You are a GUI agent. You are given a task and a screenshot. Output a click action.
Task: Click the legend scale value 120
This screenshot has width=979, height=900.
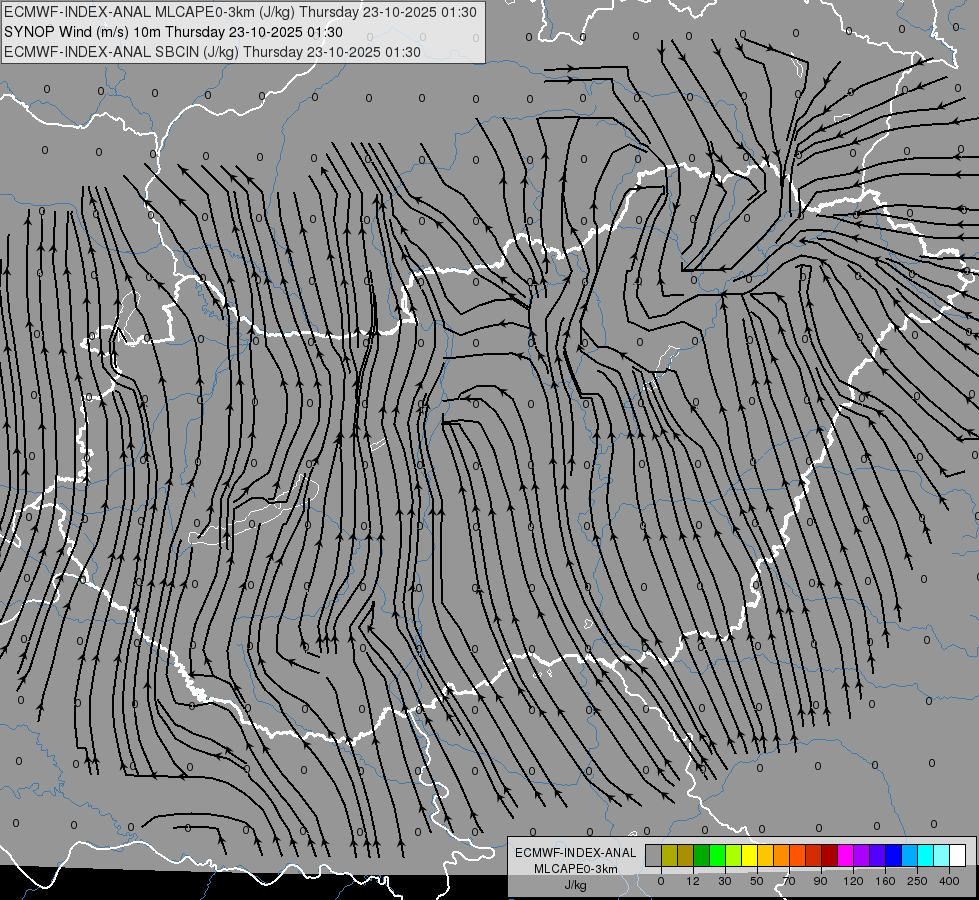[x=853, y=881]
